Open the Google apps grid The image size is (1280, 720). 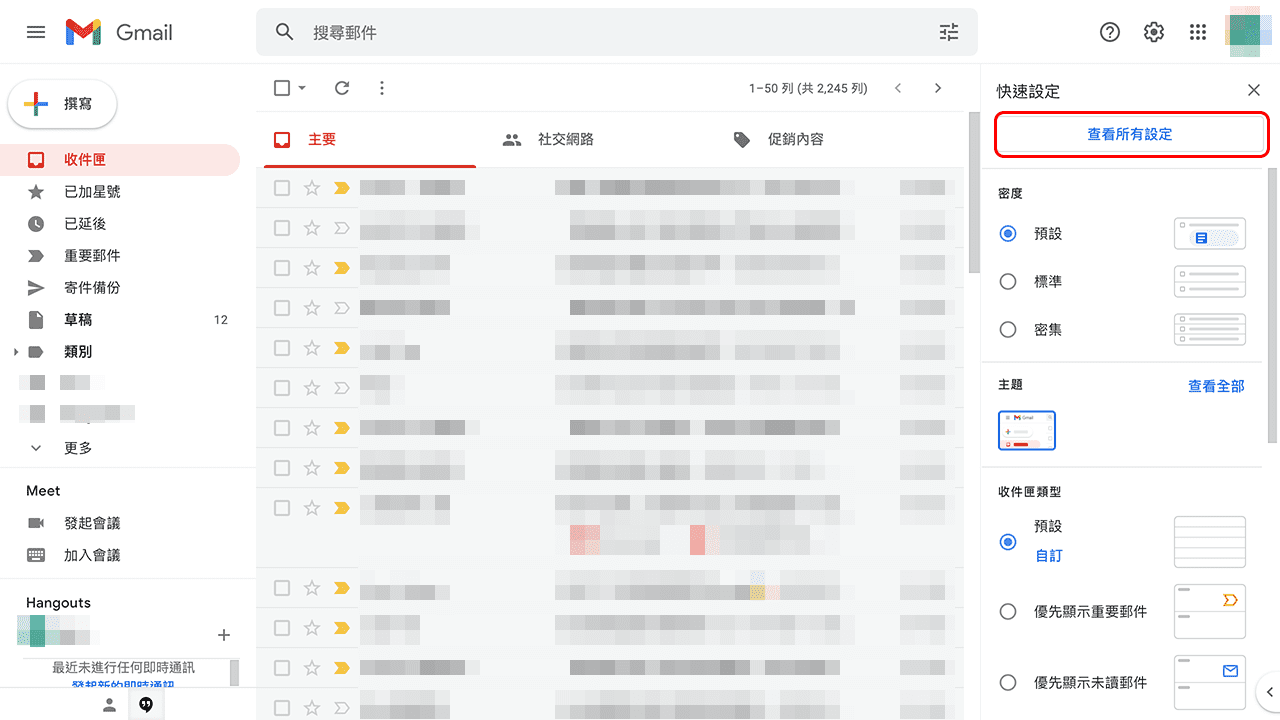coord(1197,32)
